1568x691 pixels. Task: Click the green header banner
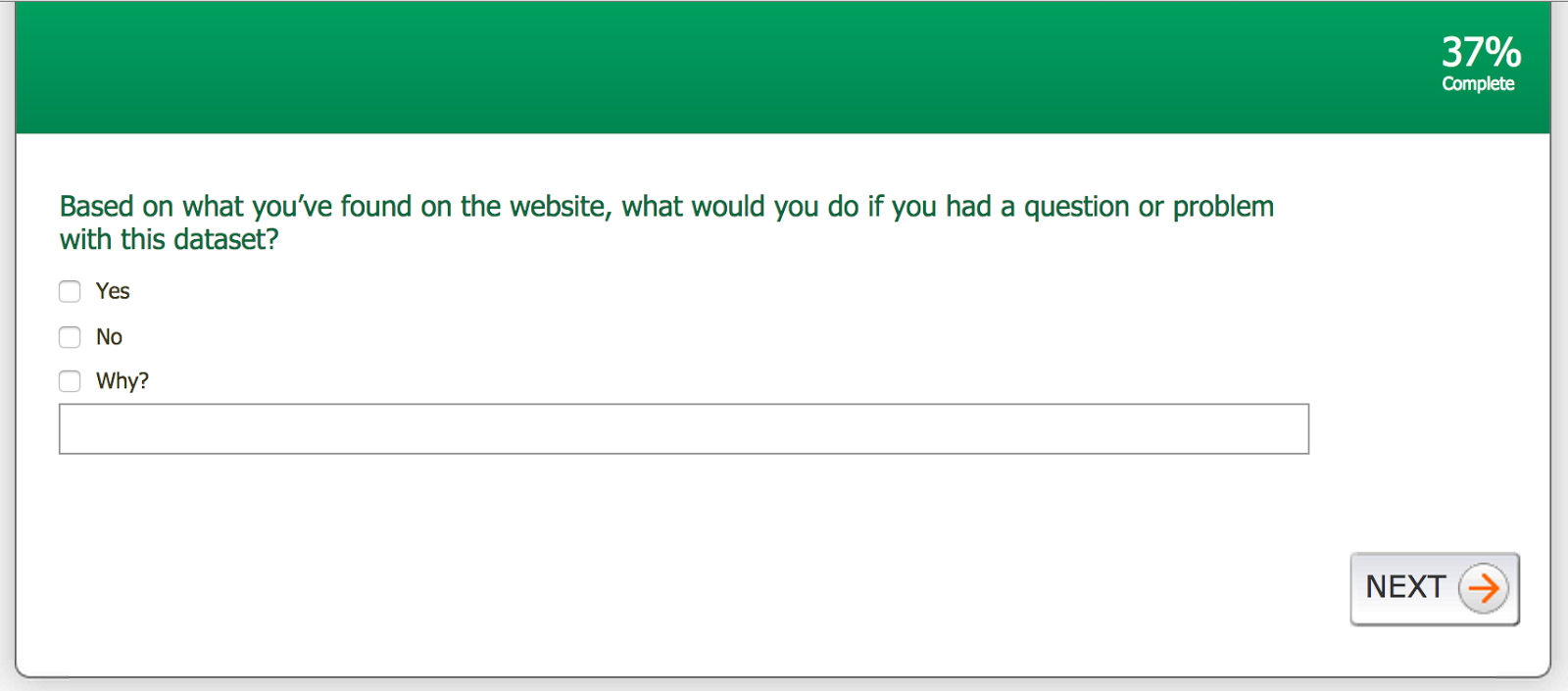tap(686, 69)
